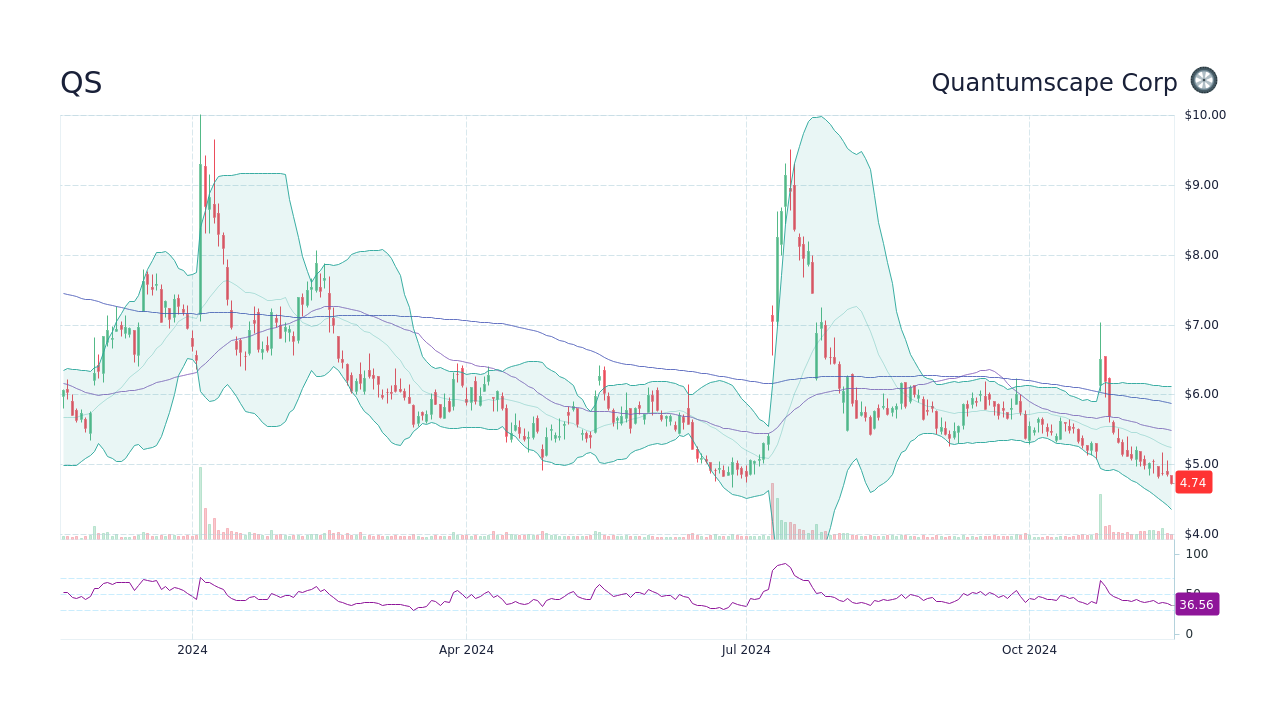Click the tall volume bar in late October 2024

point(1100,517)
